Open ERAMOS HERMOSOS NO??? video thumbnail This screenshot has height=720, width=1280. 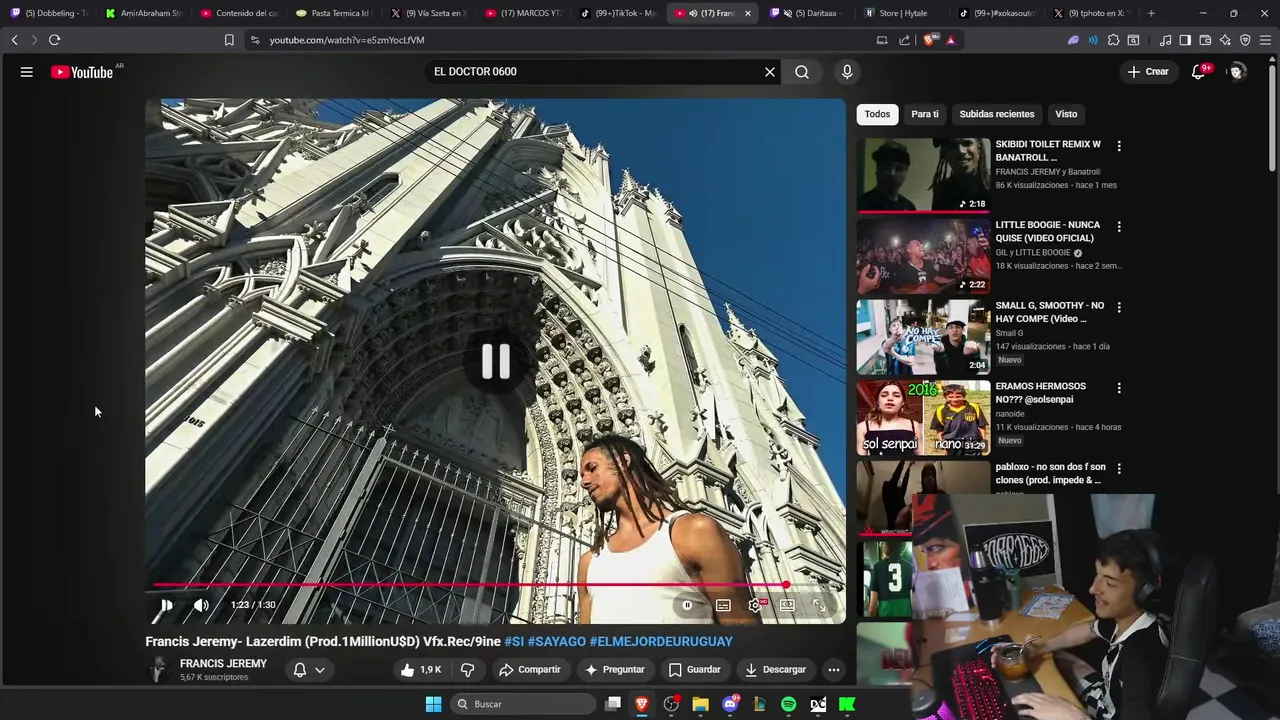coord(923,417)
